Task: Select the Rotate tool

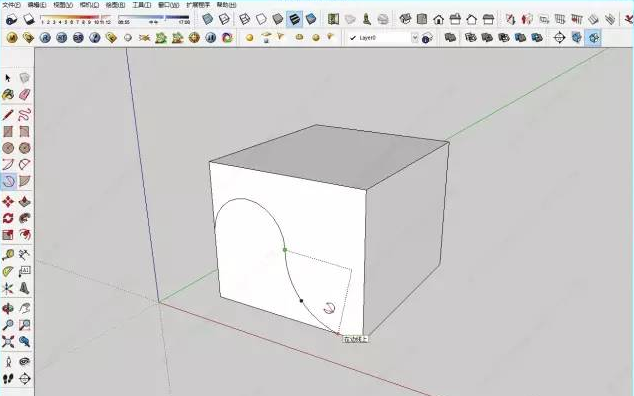Action: [x=8, y=218]
